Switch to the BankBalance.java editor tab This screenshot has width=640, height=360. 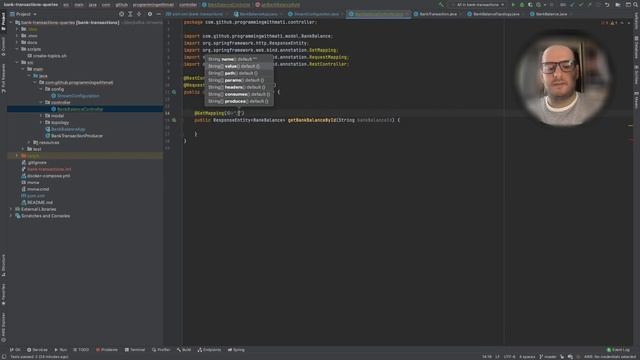pos(551,14)
